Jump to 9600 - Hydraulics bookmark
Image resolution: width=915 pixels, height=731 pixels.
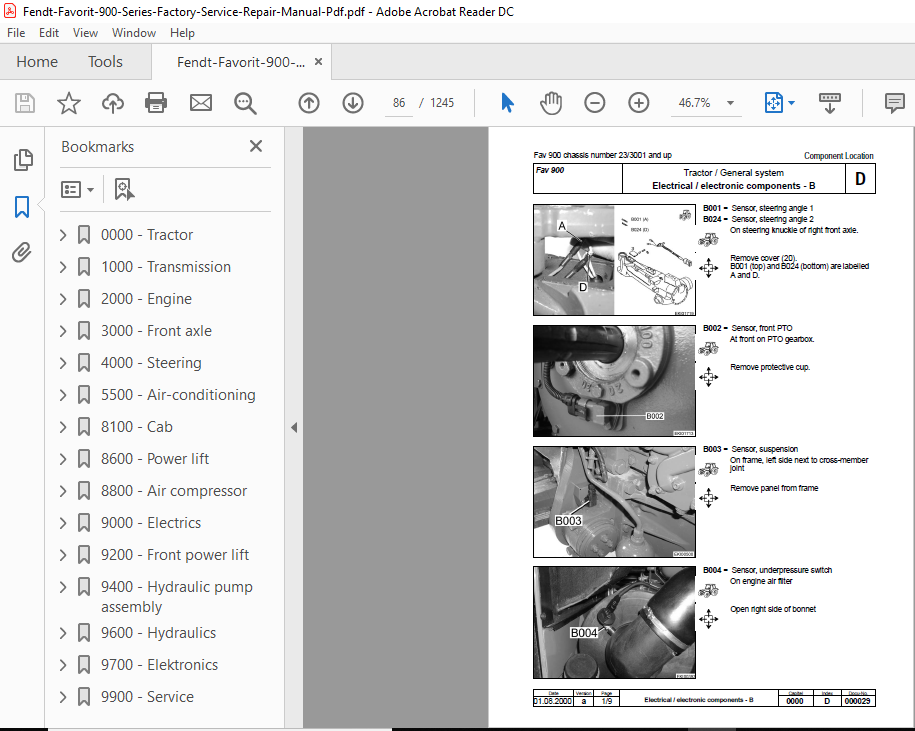click(158, 633)
